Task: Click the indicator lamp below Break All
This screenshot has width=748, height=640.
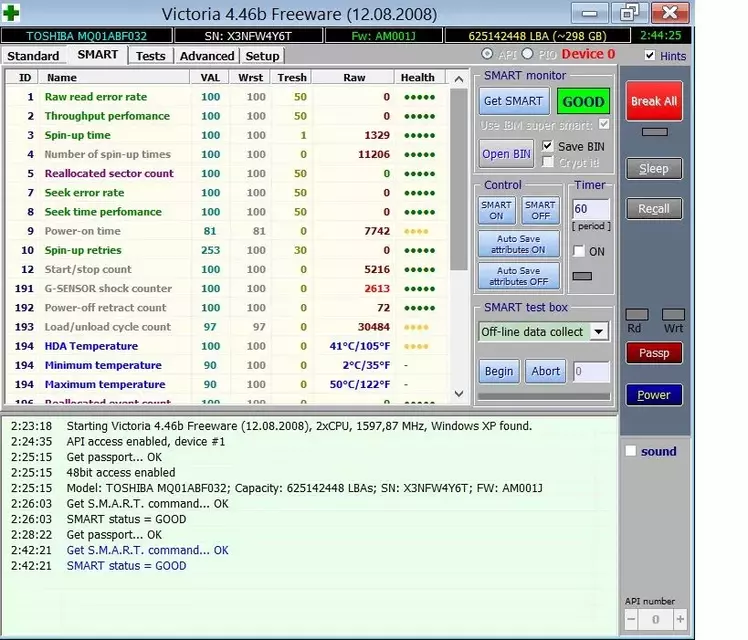Action: 654,132
